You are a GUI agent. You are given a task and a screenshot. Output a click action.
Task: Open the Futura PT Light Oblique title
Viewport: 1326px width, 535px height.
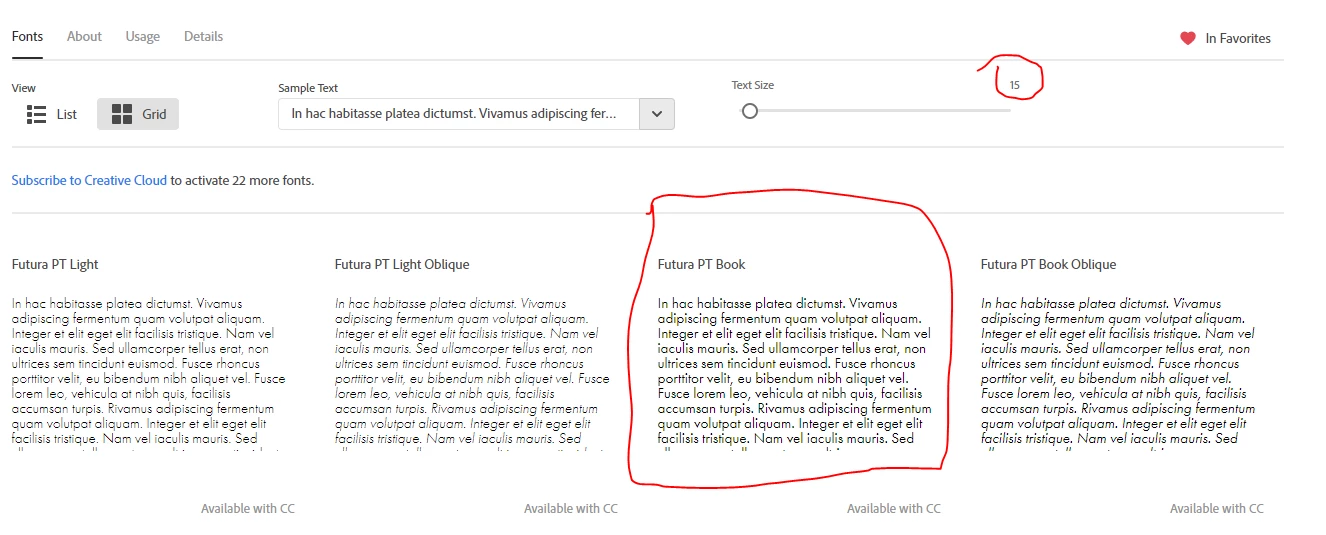(x=402, y=264)
